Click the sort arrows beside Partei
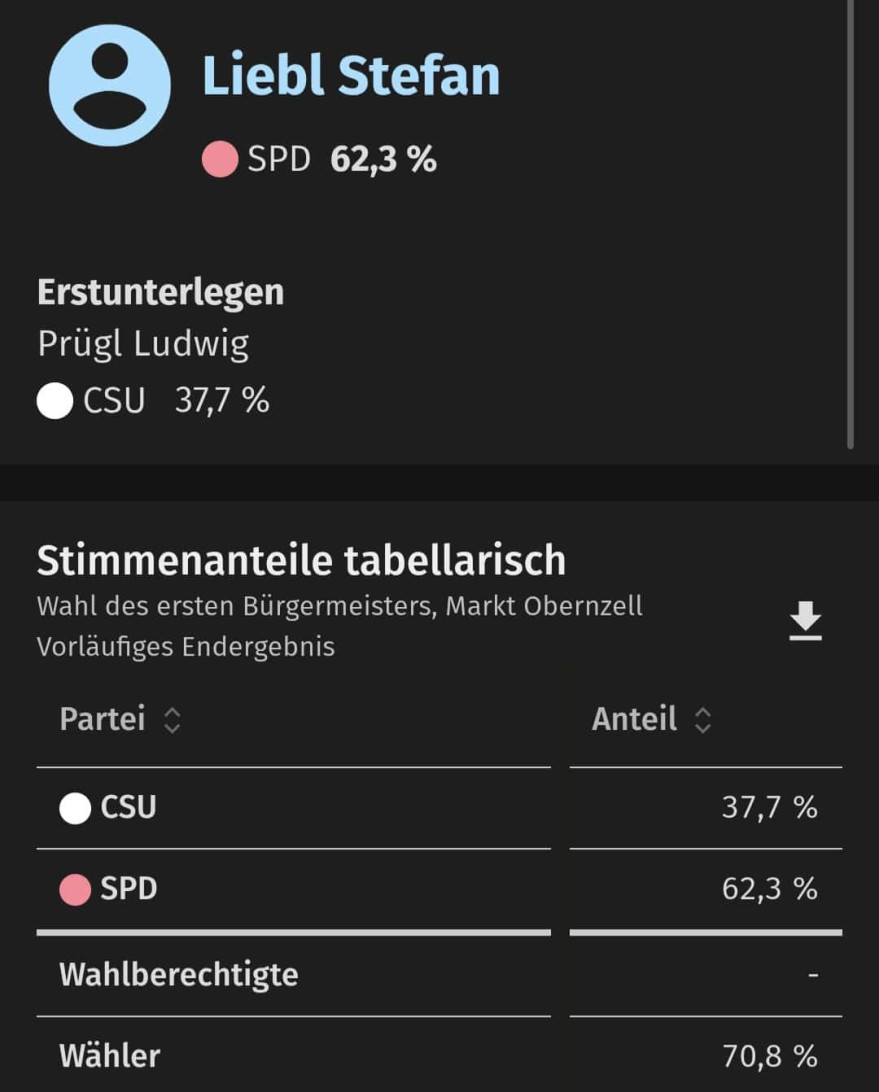This screenshot has width=879, height=1092. (172, 720)
